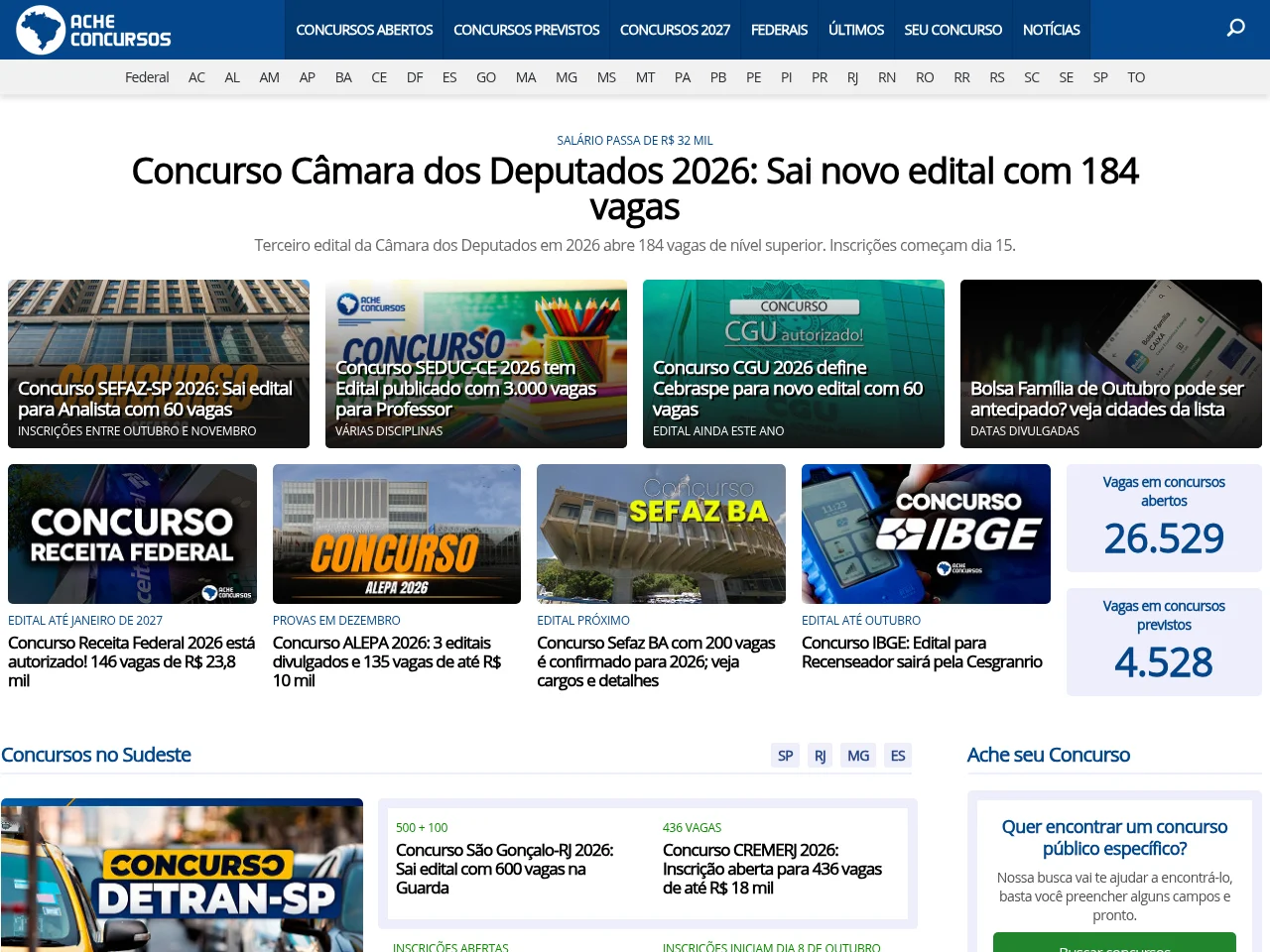Screen dimensions: 1270x952
Task: Read IBGE Recenseador Cesgranrio headline
Action: click(x=922, y=653)
